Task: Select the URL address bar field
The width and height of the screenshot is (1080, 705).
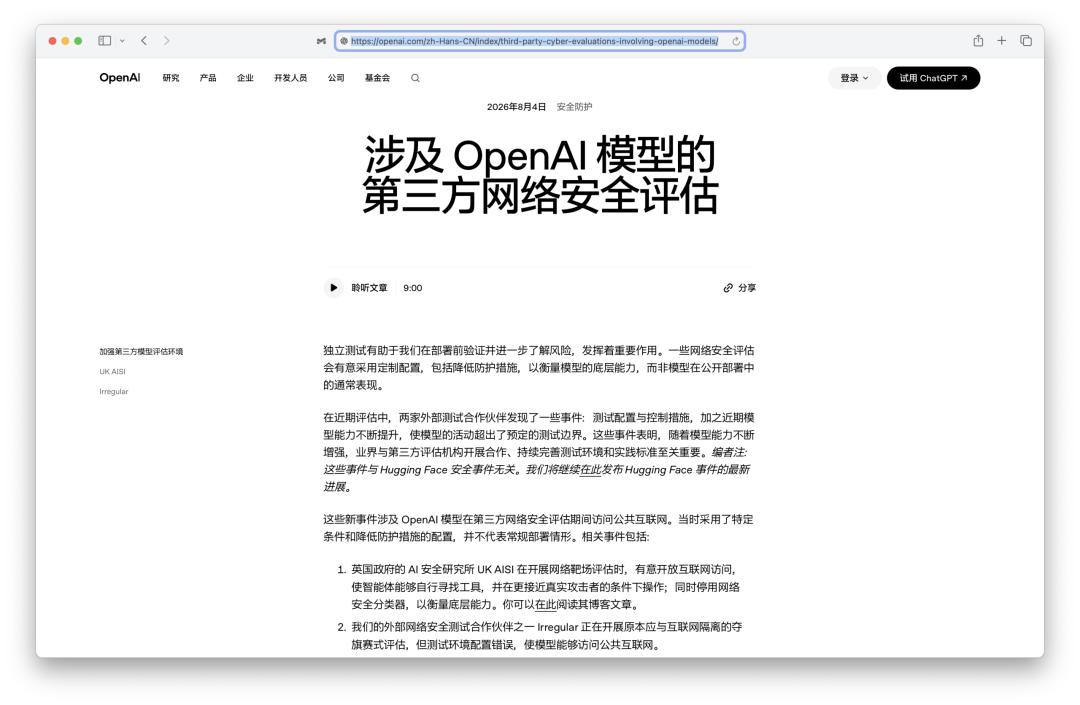Action: coord(539,41)
